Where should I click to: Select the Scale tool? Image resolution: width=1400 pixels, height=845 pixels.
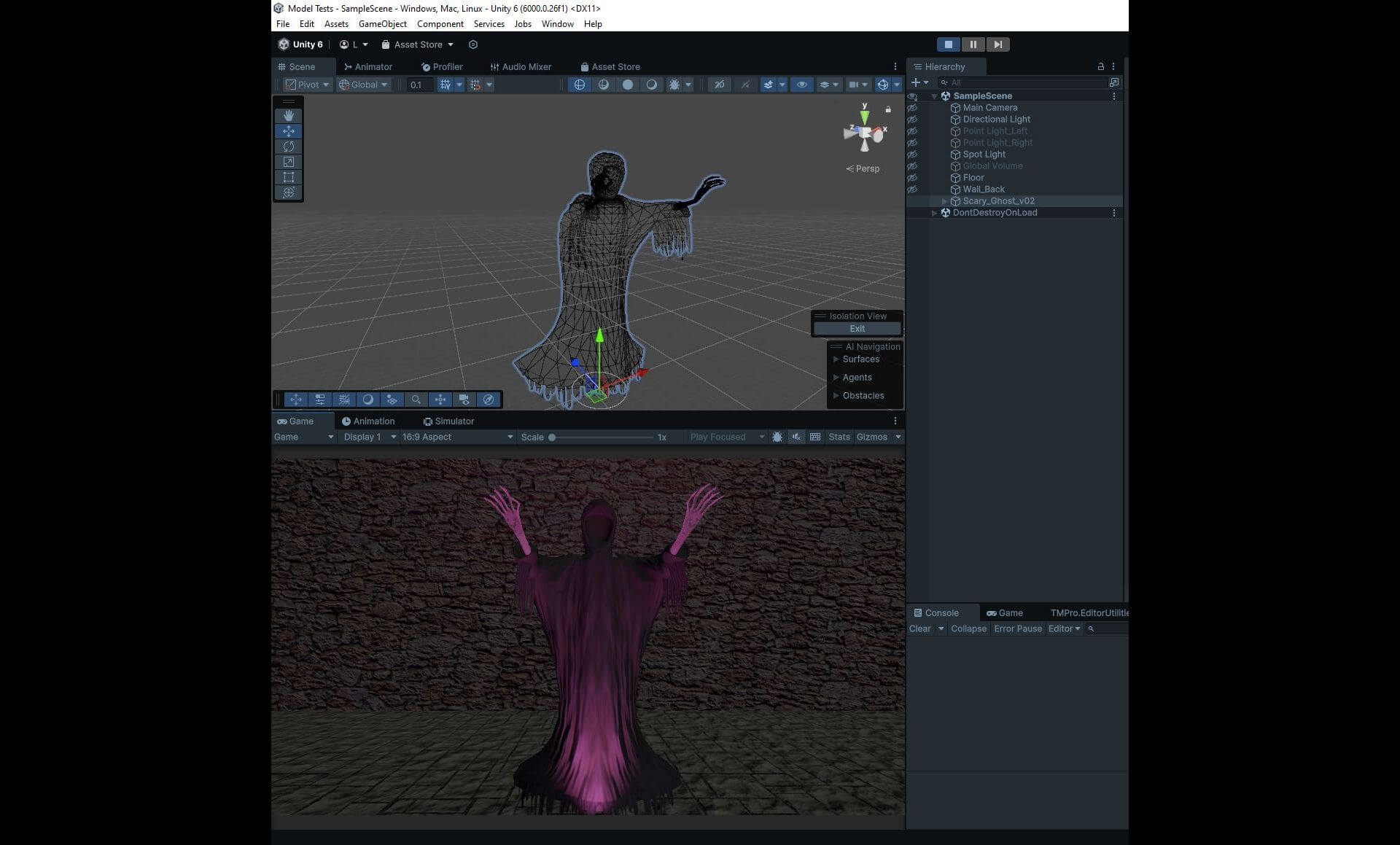pyautogui.click(x=289, y=162)
